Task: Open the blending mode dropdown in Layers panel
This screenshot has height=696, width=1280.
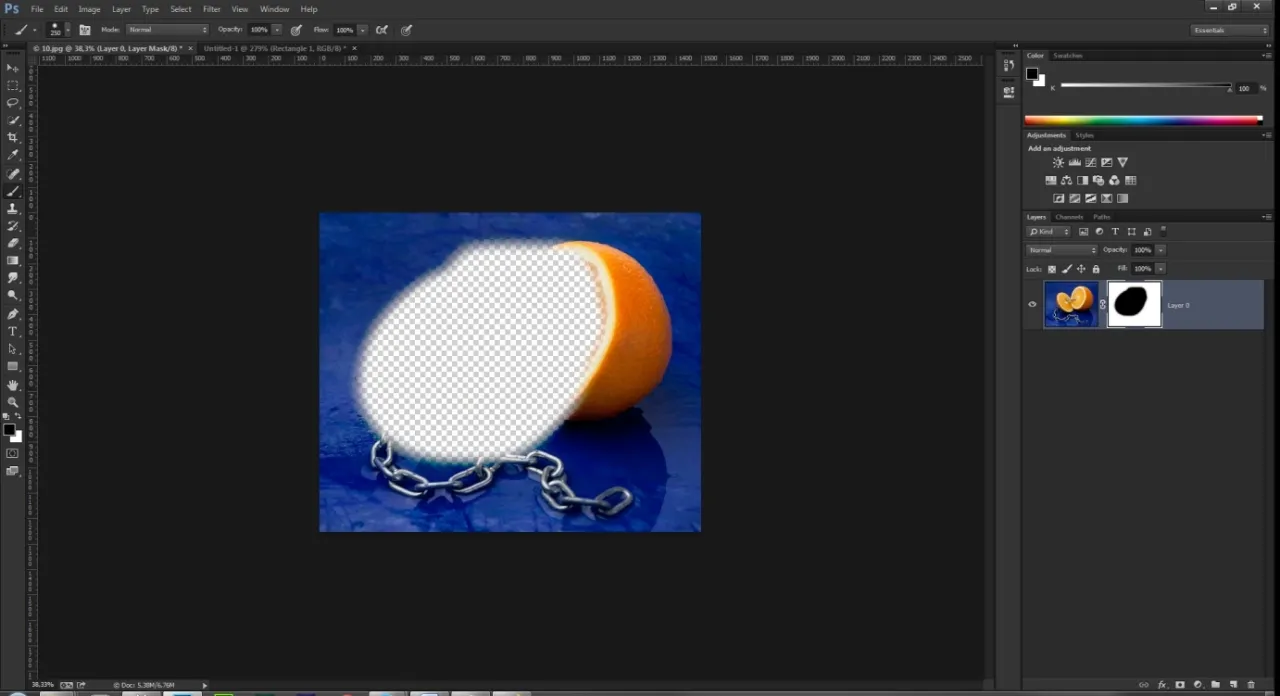Action: pyautogui.click(x=1062, y=249)
